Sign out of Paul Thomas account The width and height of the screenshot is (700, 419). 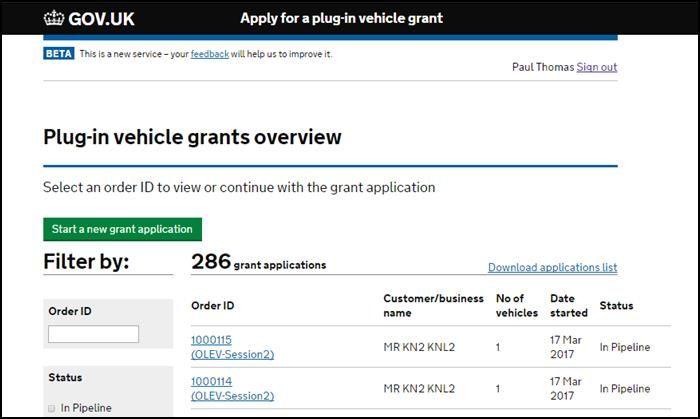pyautogui.click(x=596, y=67)
